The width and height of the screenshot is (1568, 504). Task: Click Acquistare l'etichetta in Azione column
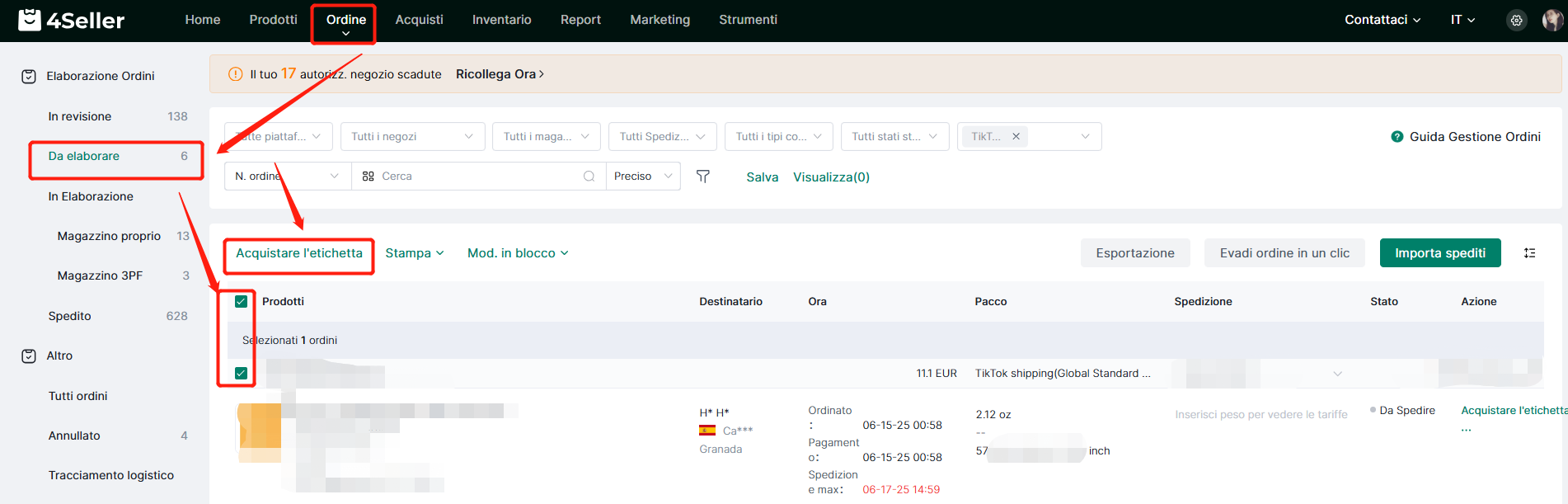click(x=1514, y=411)
